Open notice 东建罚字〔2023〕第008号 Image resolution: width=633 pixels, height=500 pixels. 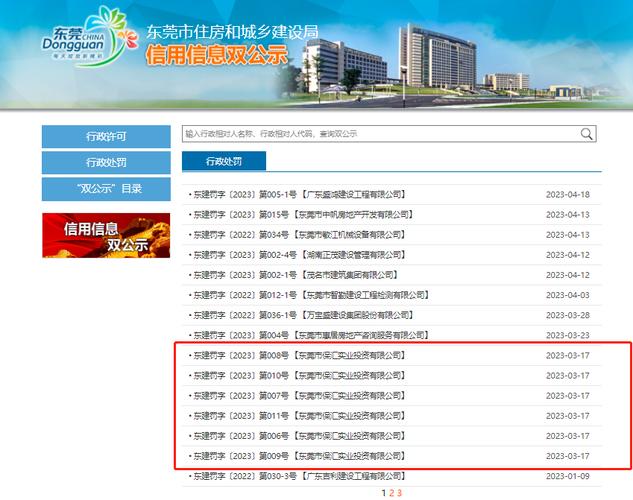(x=298, y=356)
